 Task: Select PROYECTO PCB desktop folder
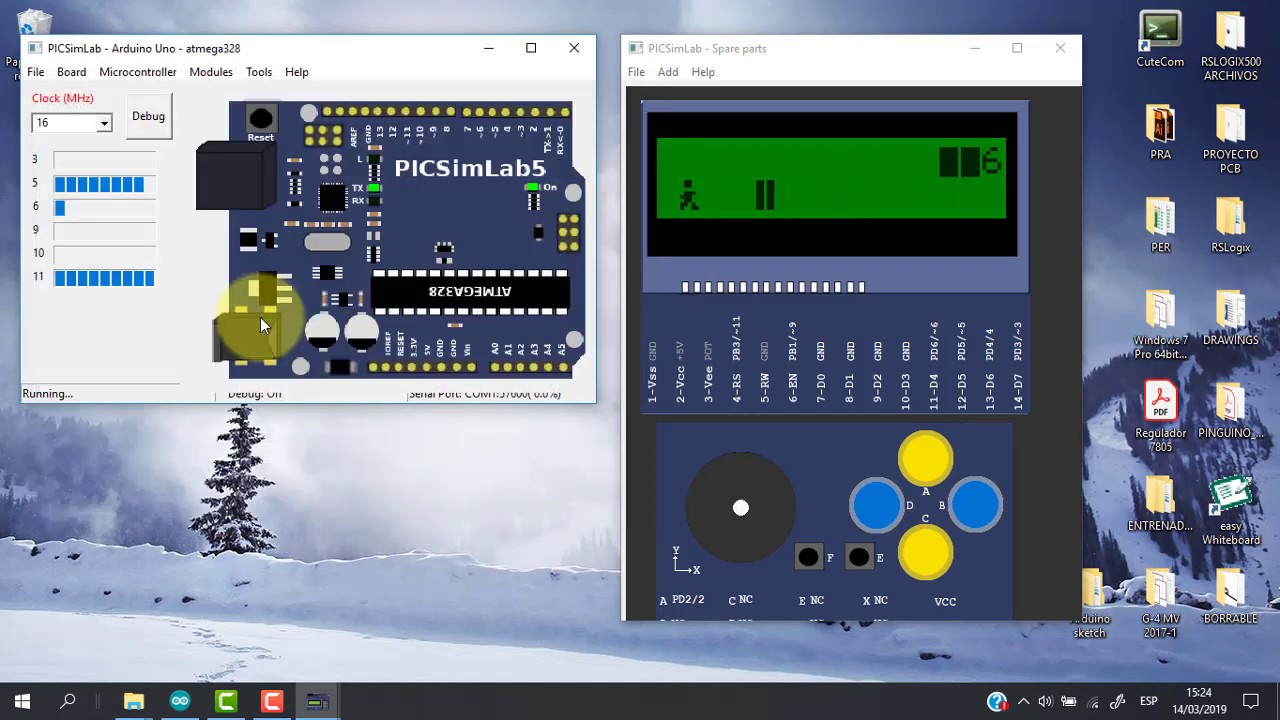[x=1230, y=139]
